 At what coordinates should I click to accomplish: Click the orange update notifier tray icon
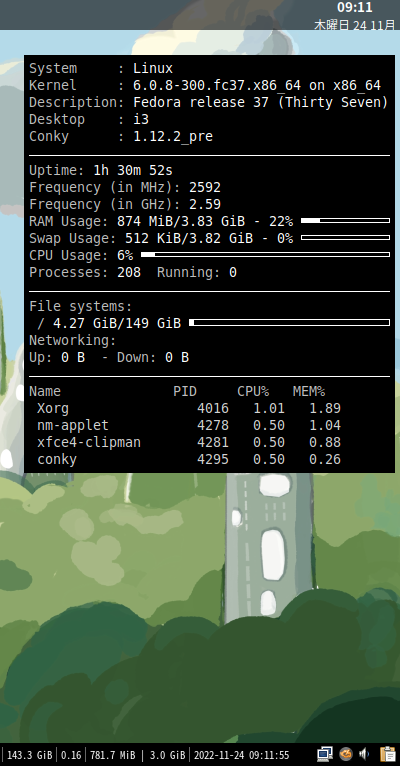[346, 754]
